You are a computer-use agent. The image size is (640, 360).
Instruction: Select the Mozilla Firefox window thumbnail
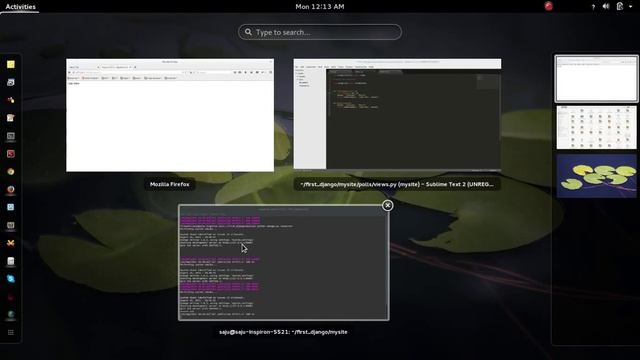[x=170, y=115]
